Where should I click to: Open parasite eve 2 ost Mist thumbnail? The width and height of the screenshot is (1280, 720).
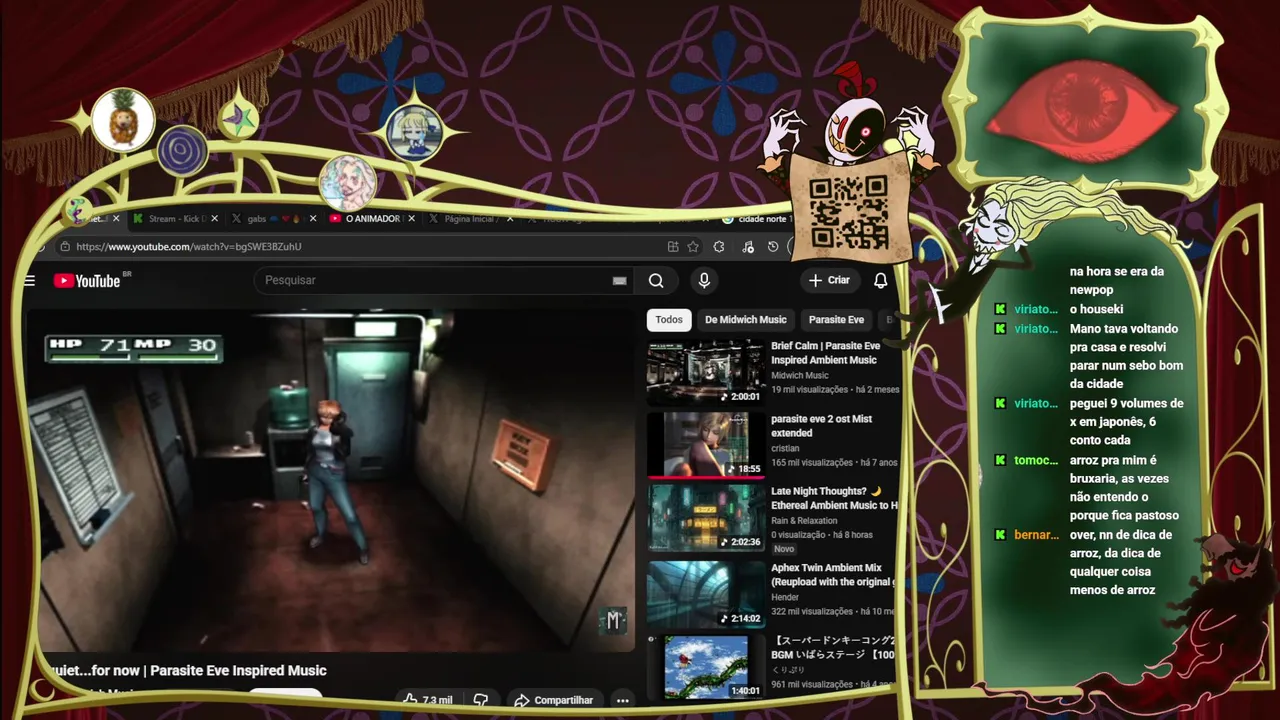point(706,445)
